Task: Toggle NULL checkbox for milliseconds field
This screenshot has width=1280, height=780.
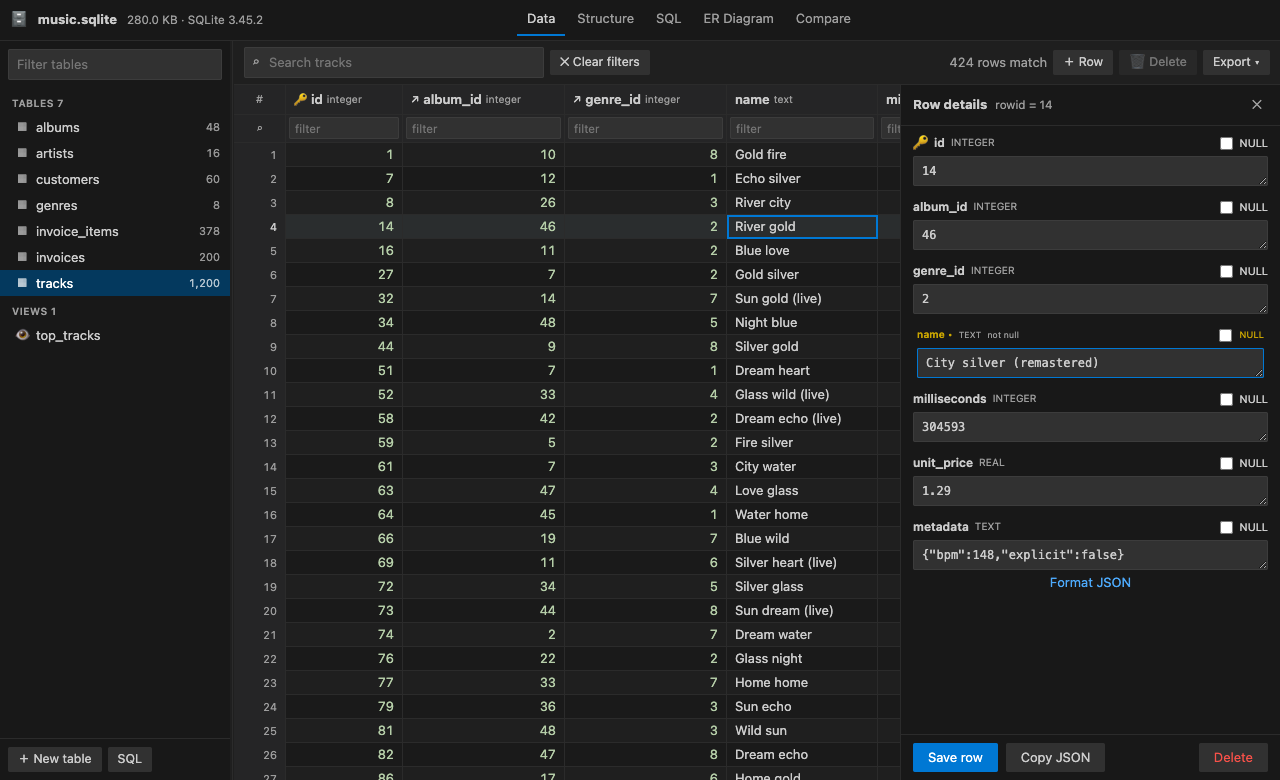Action: tap(1226, 399)
